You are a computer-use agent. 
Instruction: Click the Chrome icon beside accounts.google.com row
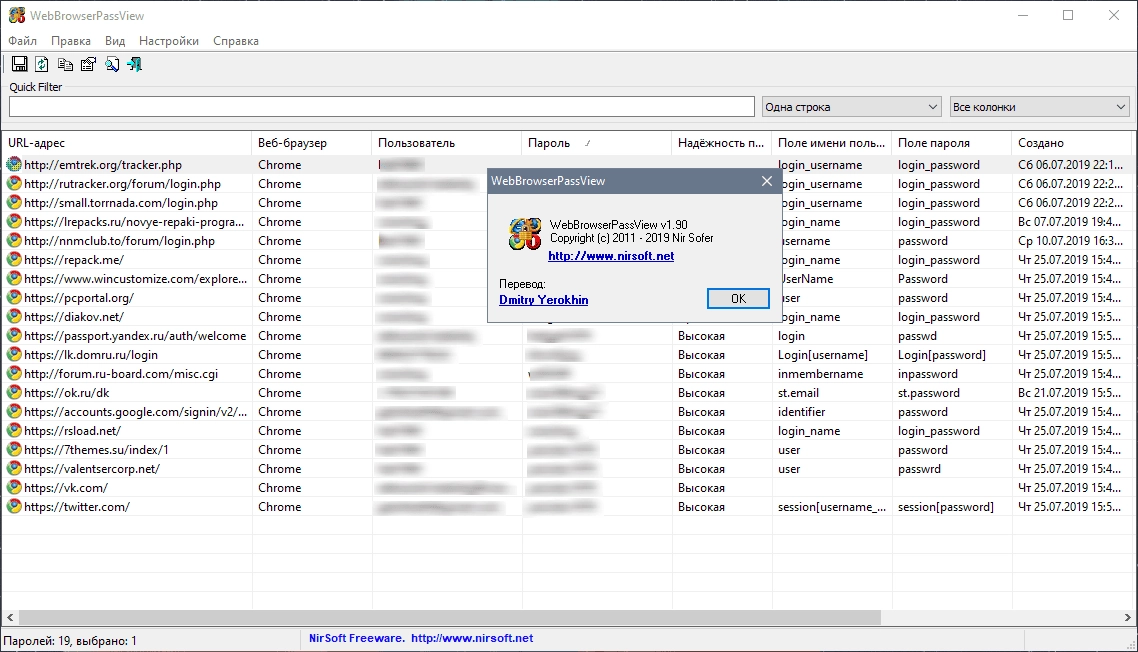click(x=14, y=412)
